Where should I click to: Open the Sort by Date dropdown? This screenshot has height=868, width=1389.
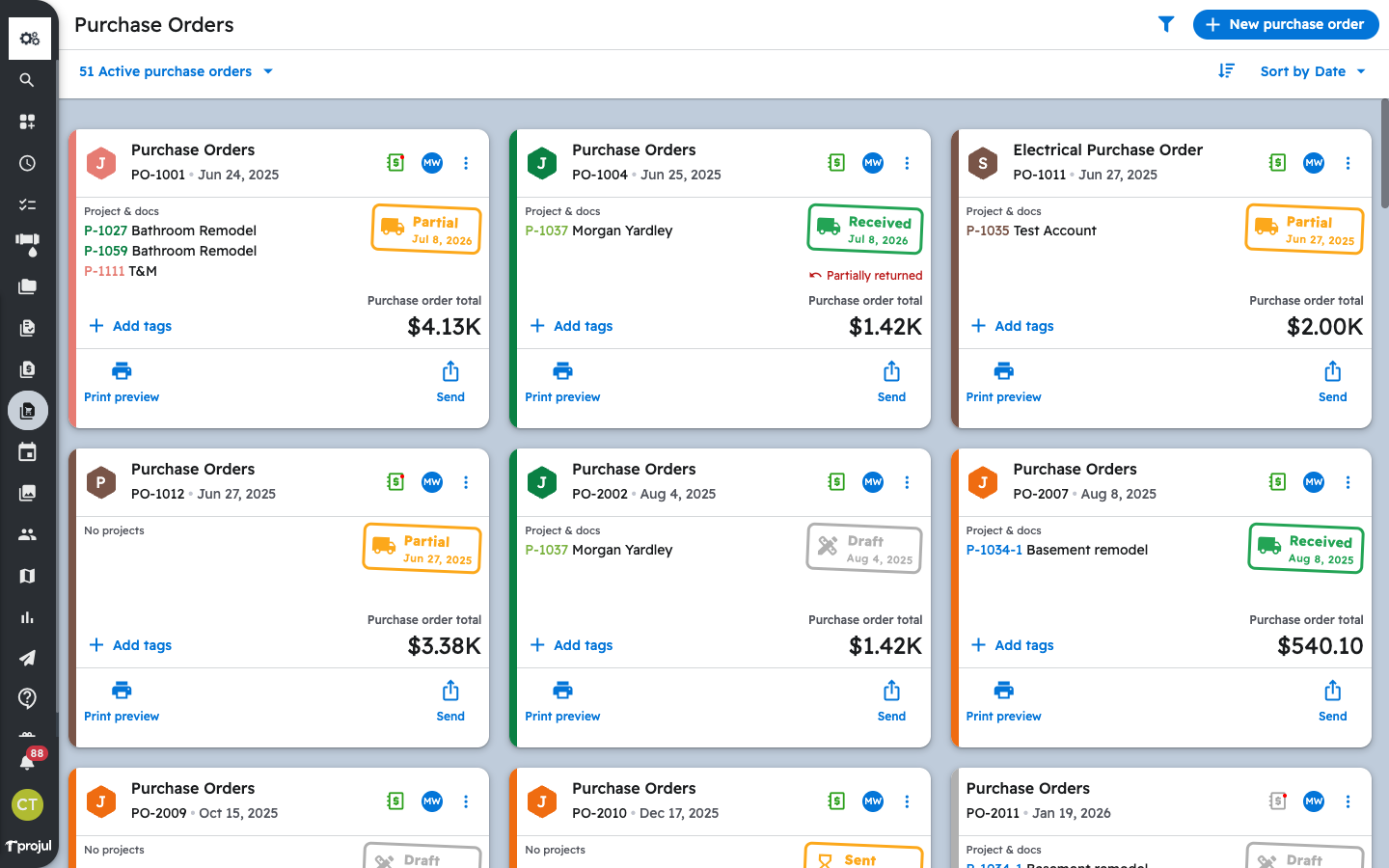pyautogui.click(x=1313, y=71)
